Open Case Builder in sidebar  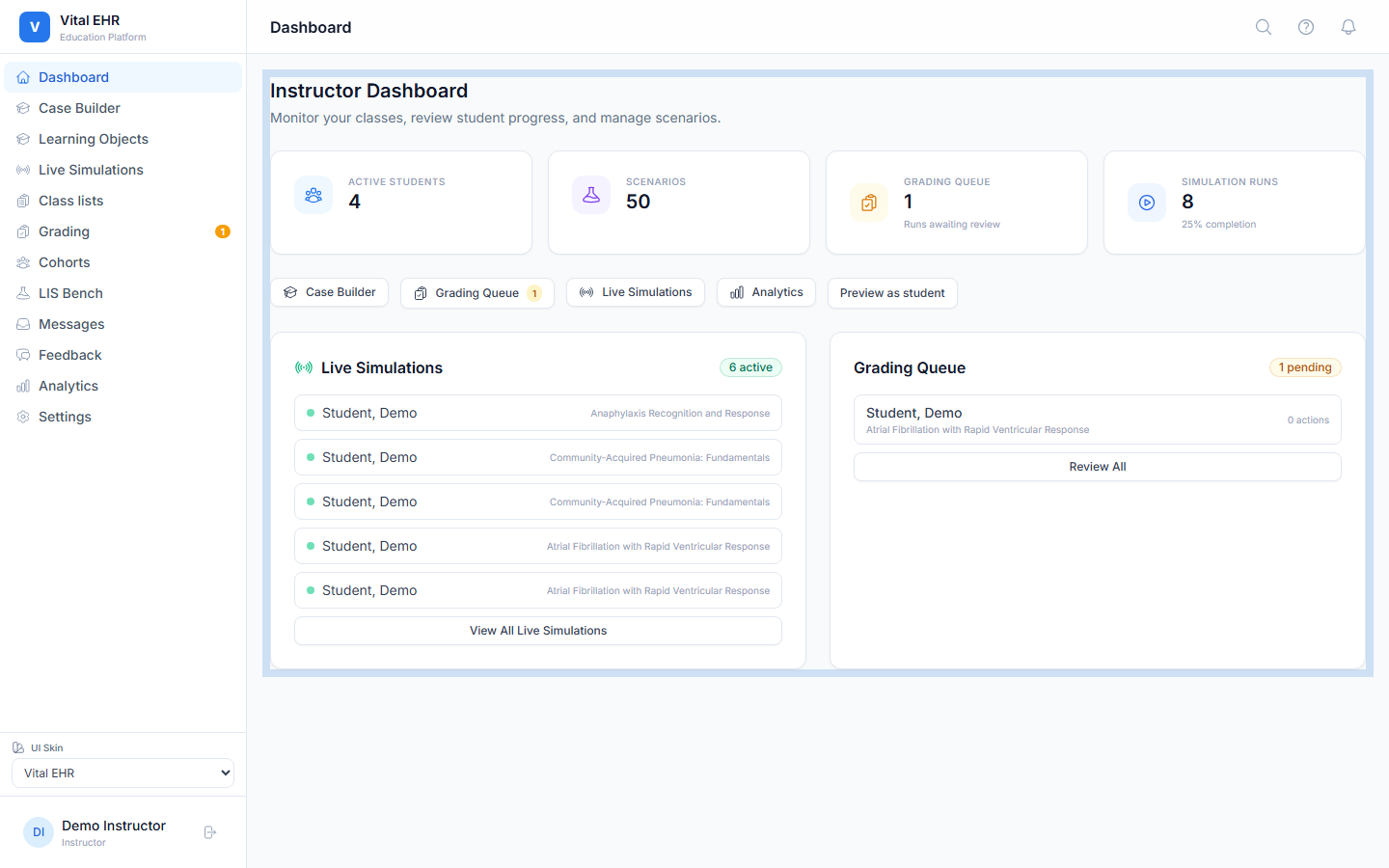[123, 108]
